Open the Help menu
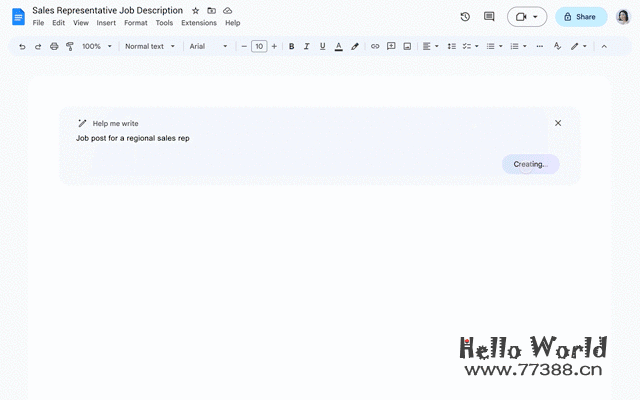This screenshot has height=400, width=640. (x=233, y=23)
